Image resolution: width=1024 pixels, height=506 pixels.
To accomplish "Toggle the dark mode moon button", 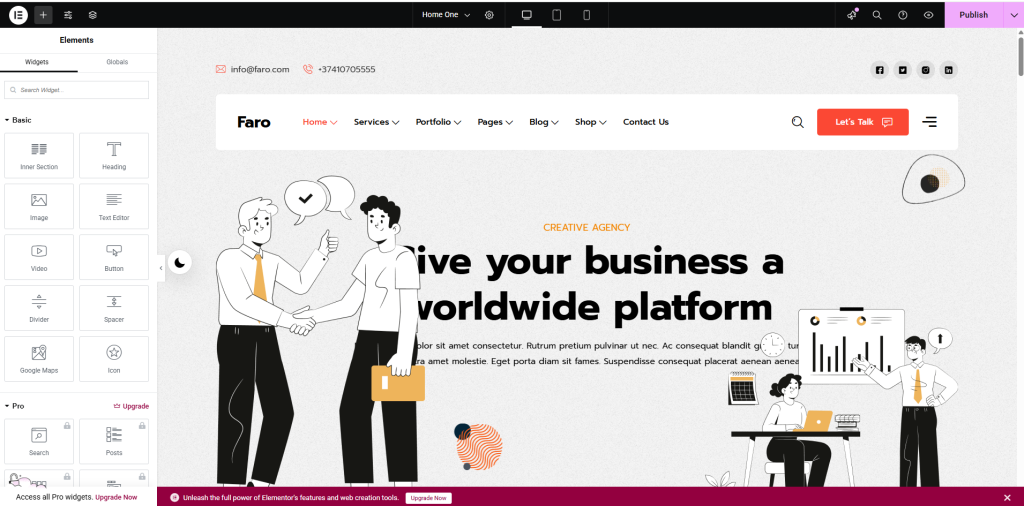I will (x=180, y=263).
